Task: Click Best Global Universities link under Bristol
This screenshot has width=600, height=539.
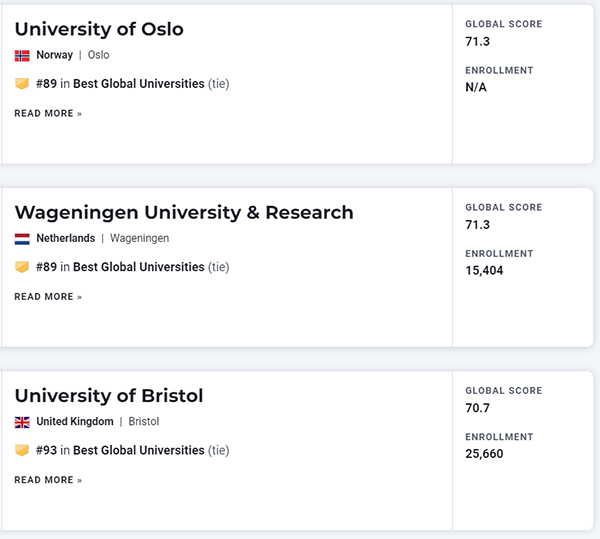Action: (x=138, y=451)
